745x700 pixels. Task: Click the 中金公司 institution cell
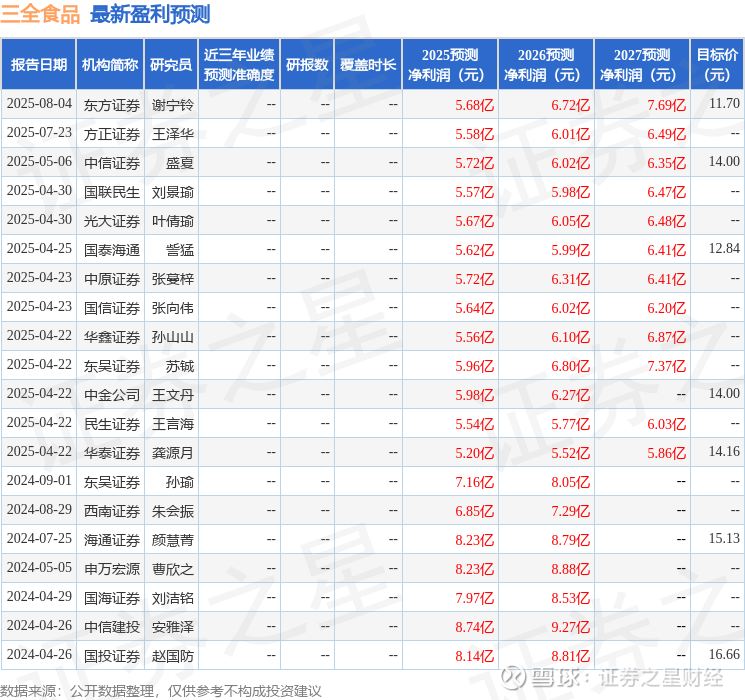112,395
